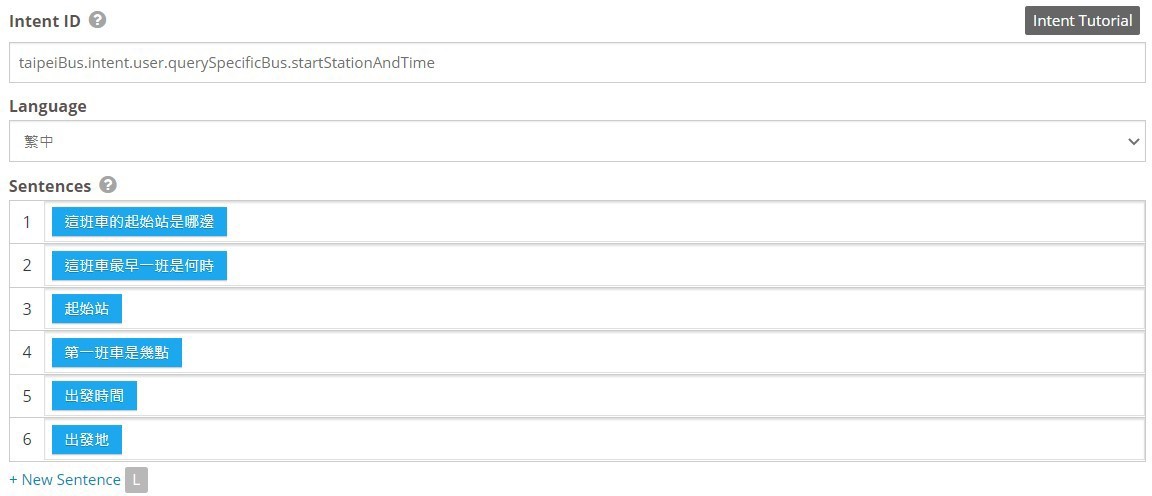Image resolution: width=1152 pixels, height=496 pixels.
Task: Select sentence tag 第一班車是幾點
Action: click(117, 353)
